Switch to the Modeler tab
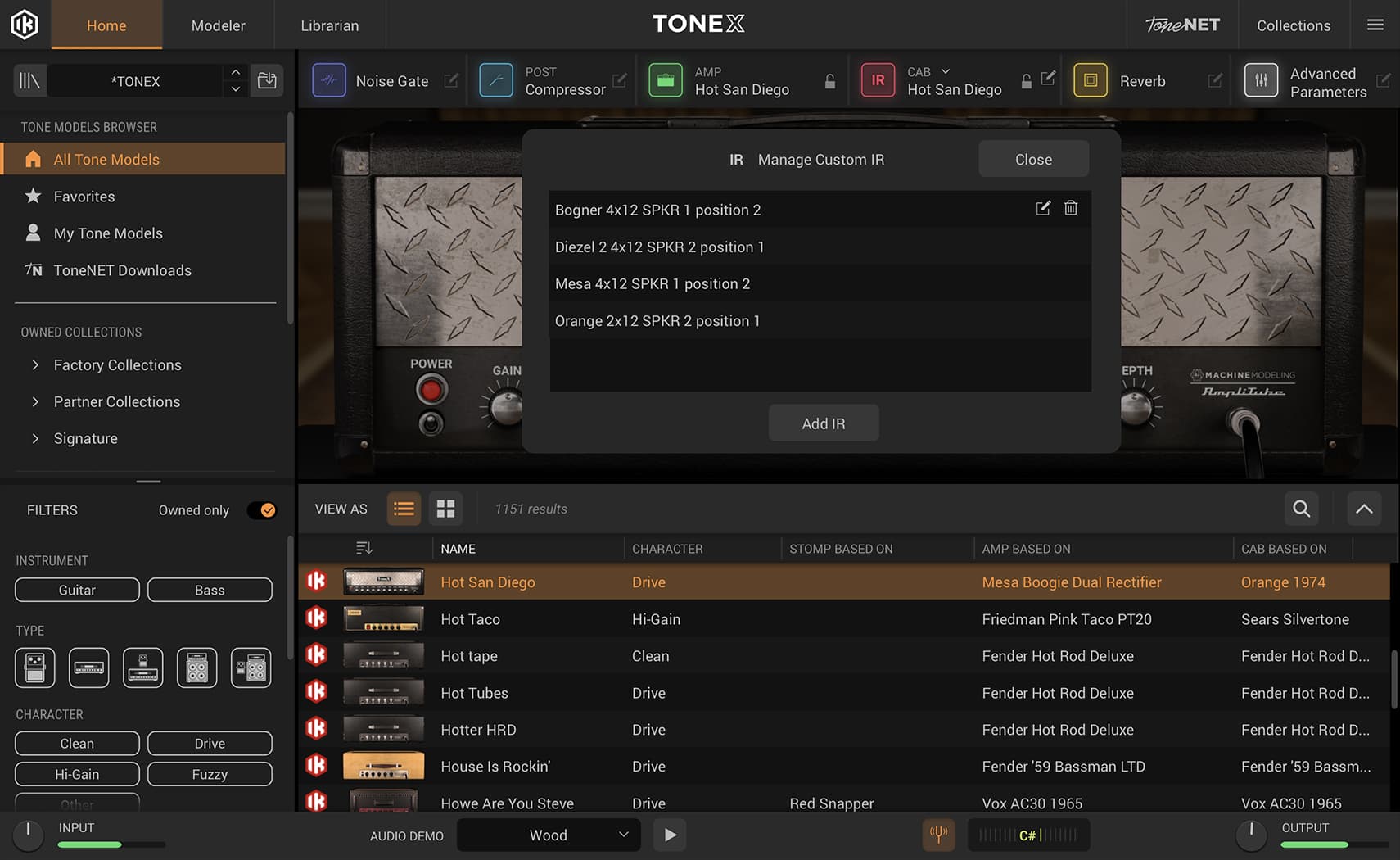 218,25
